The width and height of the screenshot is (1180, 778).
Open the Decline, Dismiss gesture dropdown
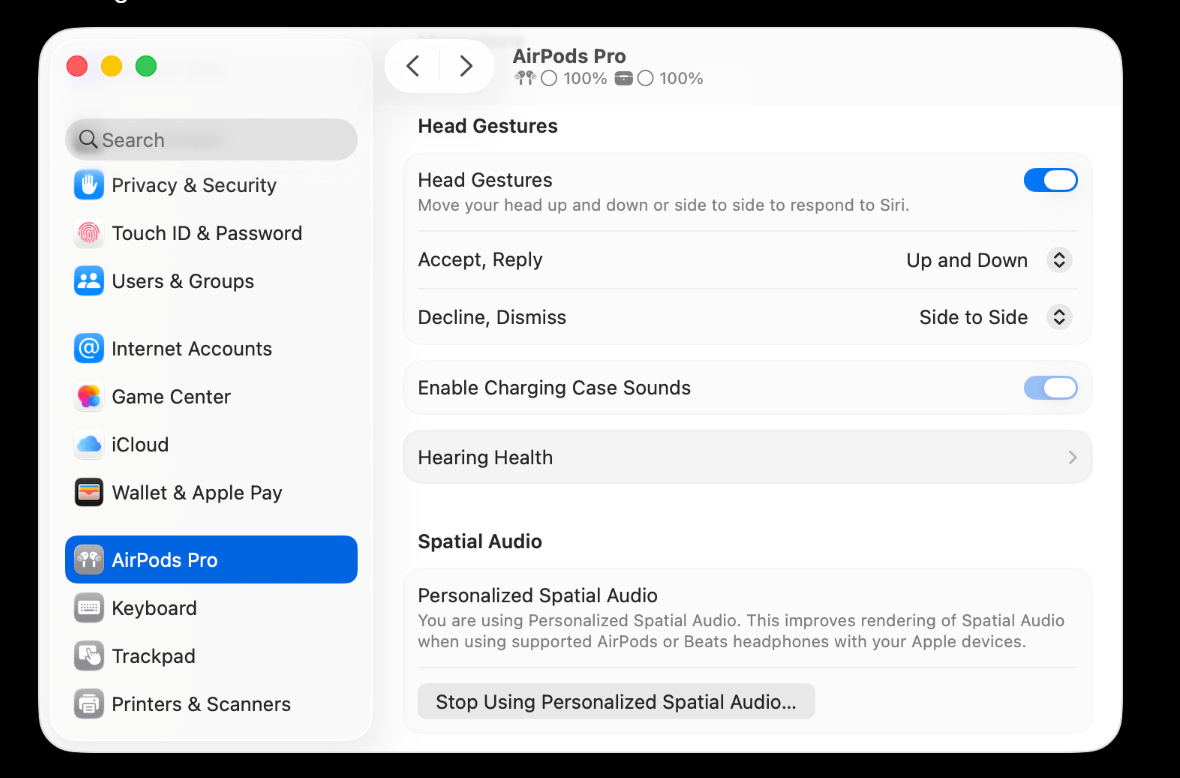(x=1058, y=317)
